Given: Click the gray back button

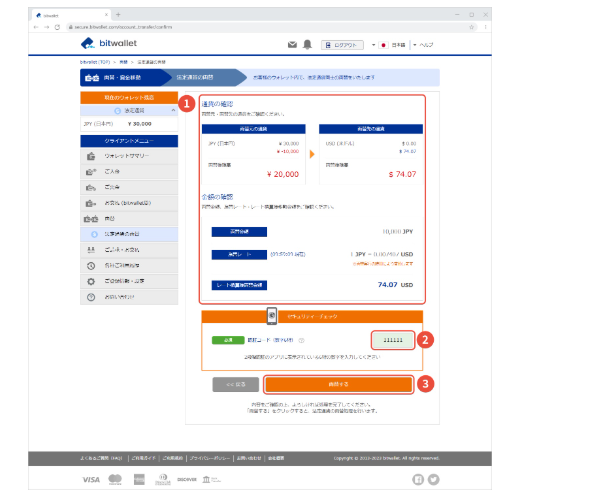Looking at the screenshot, I should coord(236,384).
